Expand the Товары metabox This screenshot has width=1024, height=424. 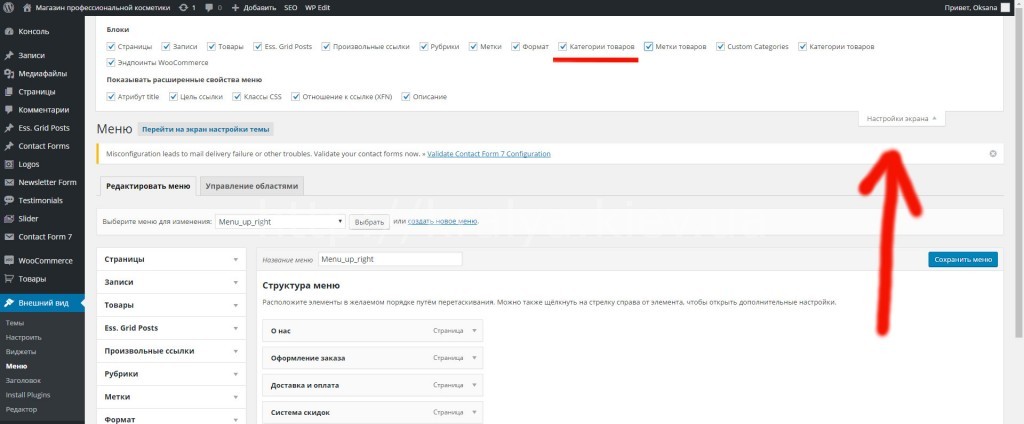(236, 305)
